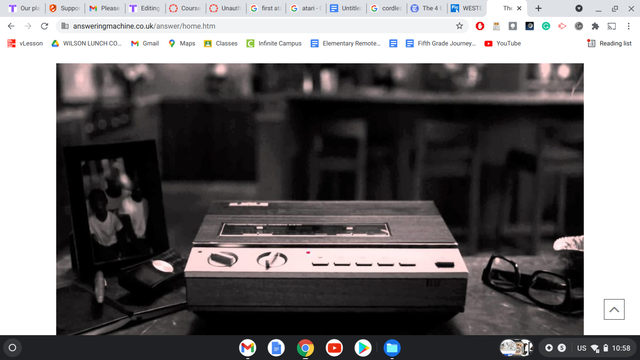The image size is (640, 360).
Task: Click the scroll-to-top arrow button
Action: point(614,309)
